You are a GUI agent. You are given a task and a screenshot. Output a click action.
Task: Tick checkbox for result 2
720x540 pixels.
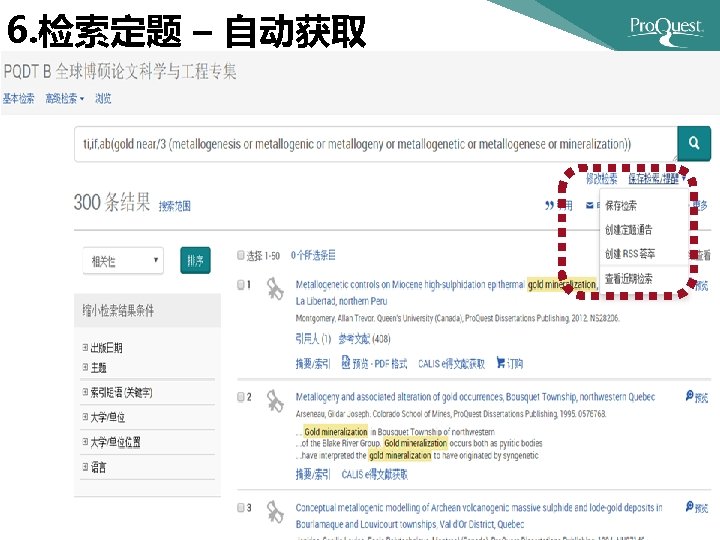pyautogui.click(x=241, y=397)
